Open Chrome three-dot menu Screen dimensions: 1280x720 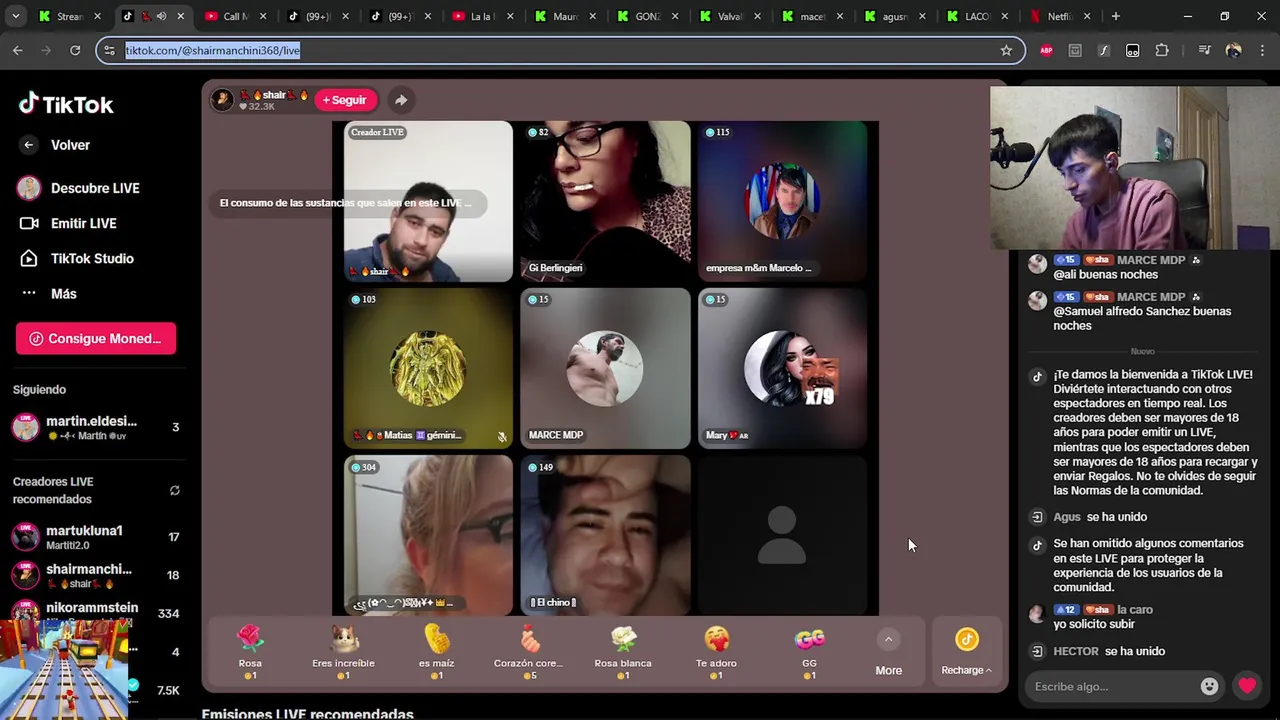tap(1261, 50)
